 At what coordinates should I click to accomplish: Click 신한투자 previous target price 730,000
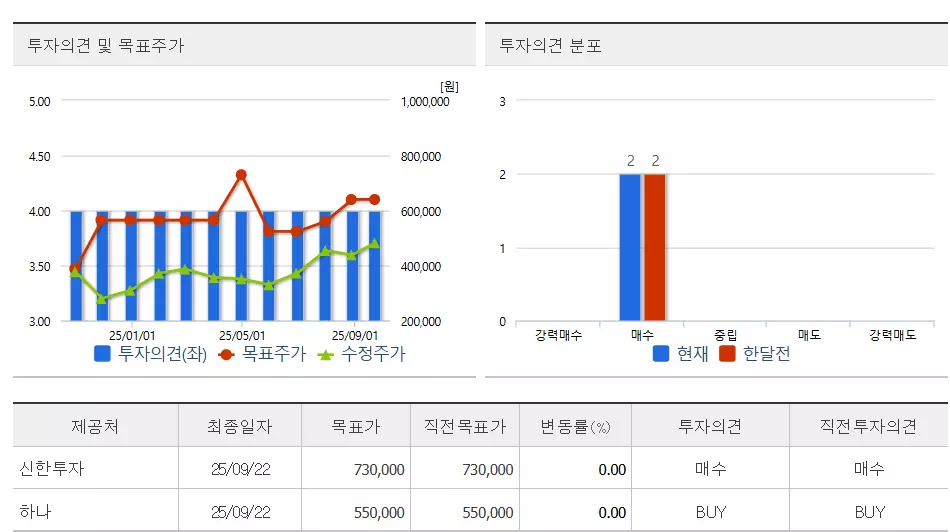pyautogui.click(x=488, y=470)
